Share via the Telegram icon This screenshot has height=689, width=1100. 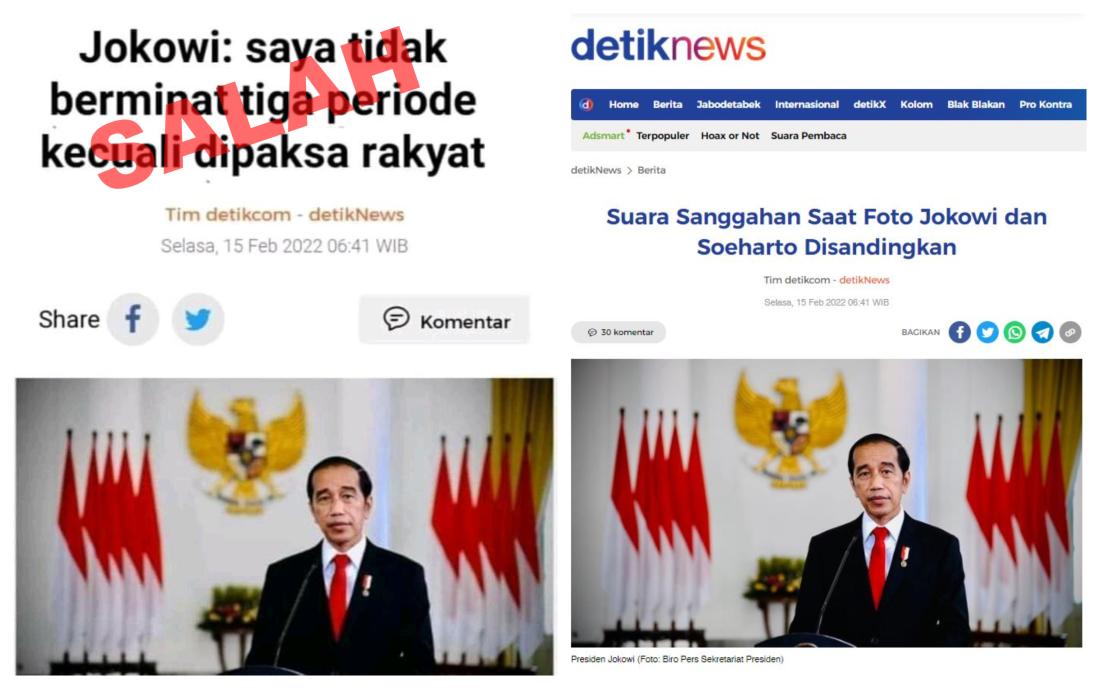(x=1042, y=332)
